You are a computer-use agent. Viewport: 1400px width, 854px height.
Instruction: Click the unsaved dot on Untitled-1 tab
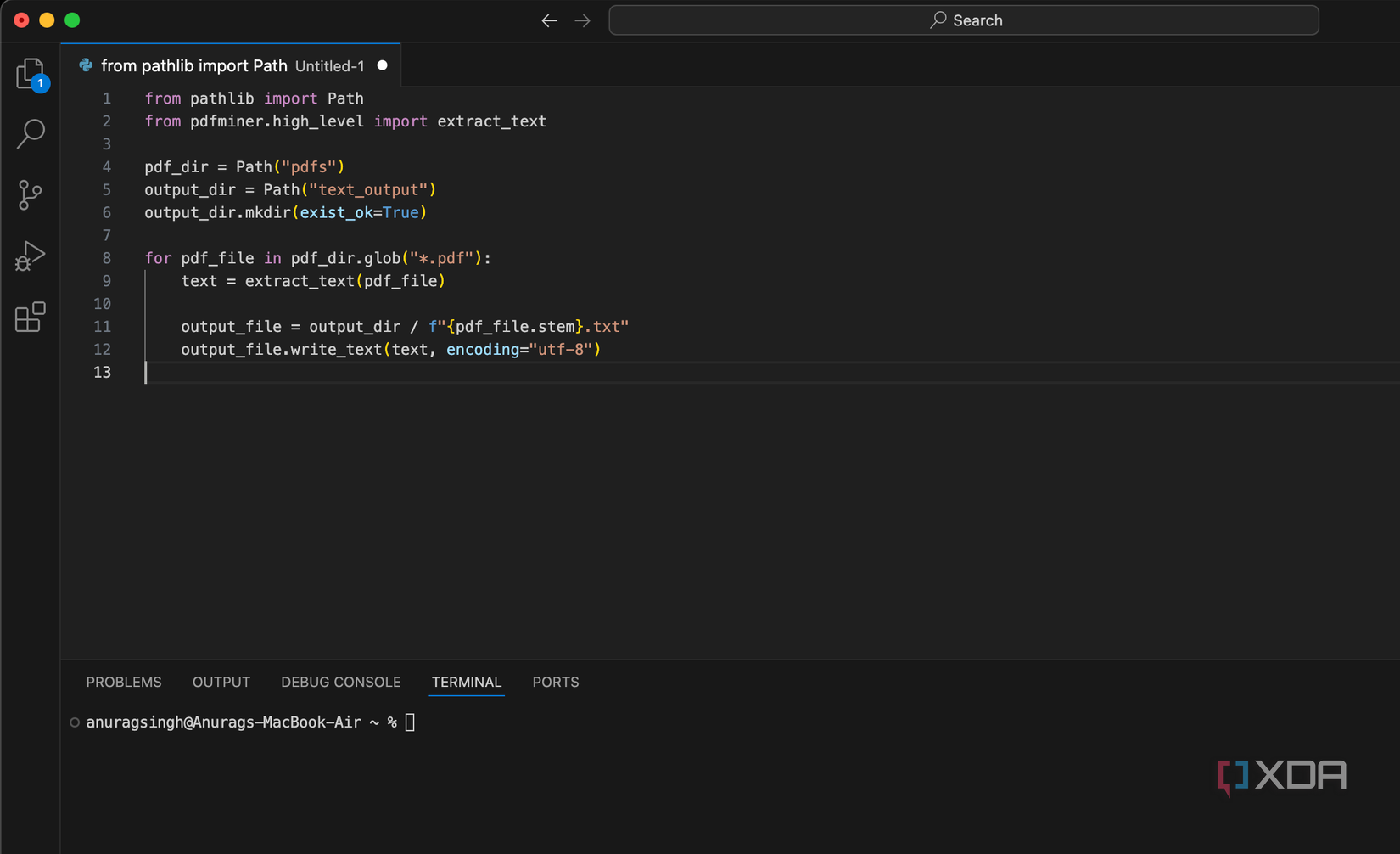pos(383,65)
